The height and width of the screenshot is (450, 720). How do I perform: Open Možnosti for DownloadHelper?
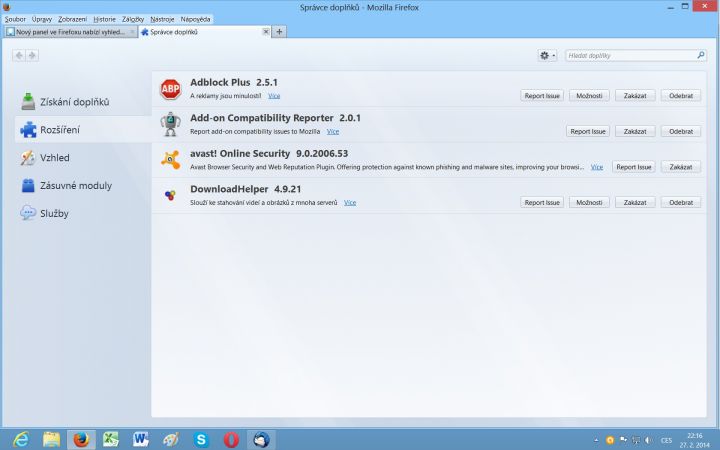click(589, 202)
